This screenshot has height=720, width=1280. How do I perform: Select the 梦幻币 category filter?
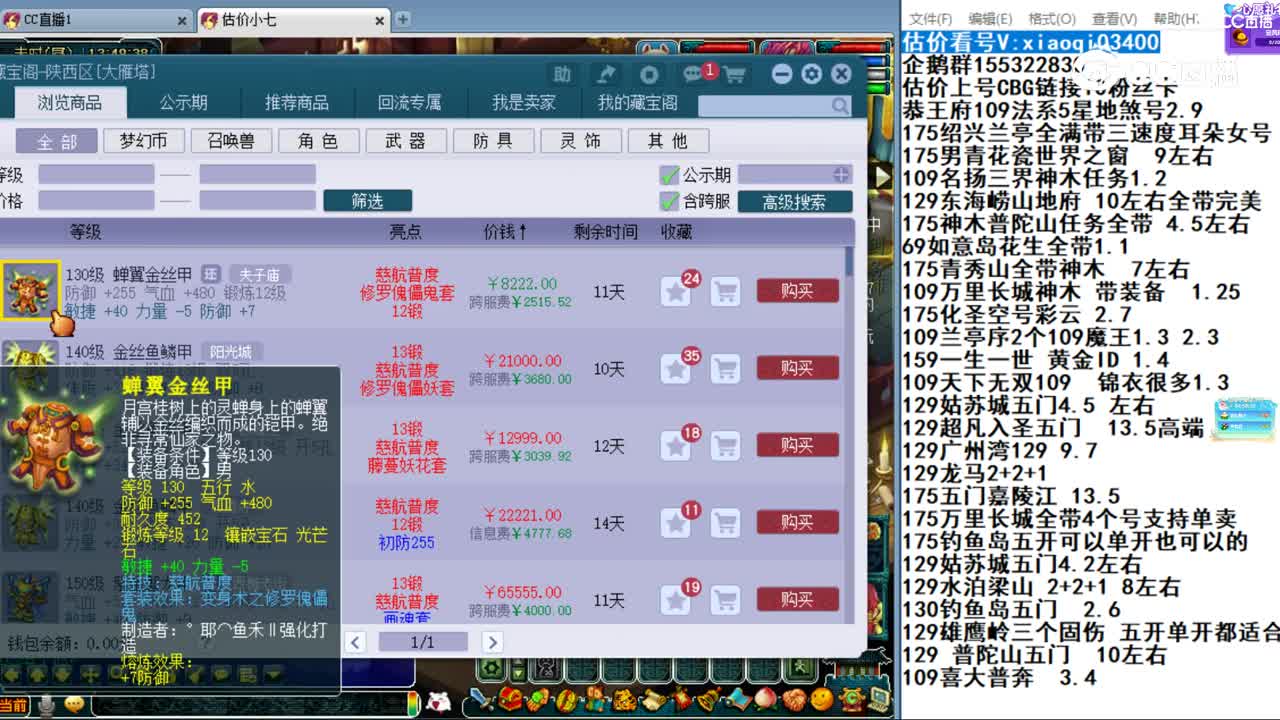pyautogui.click(x=144, y=141)
